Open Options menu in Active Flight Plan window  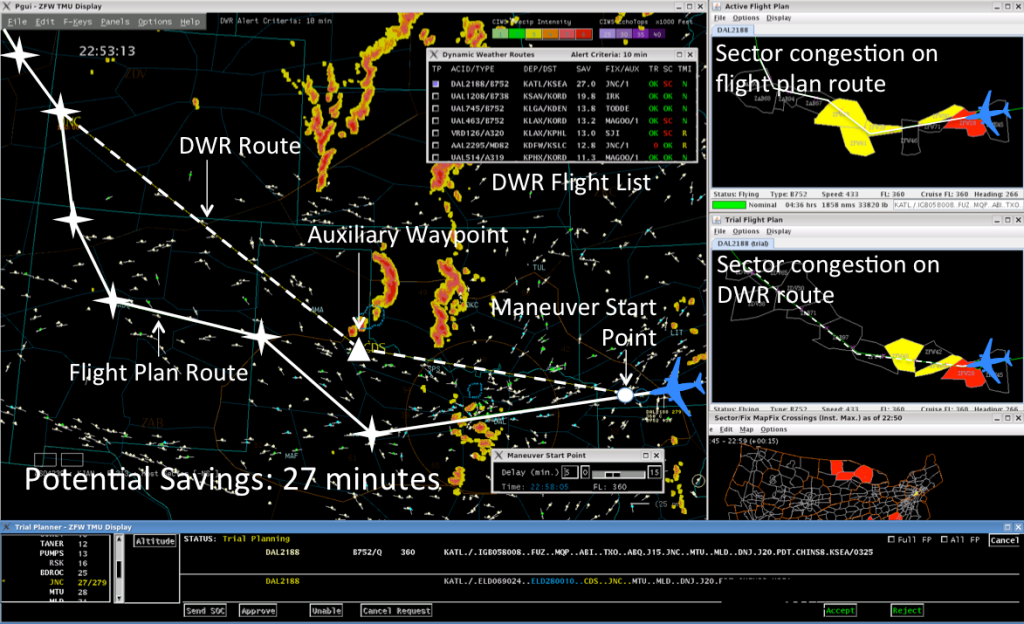point(745,18)
